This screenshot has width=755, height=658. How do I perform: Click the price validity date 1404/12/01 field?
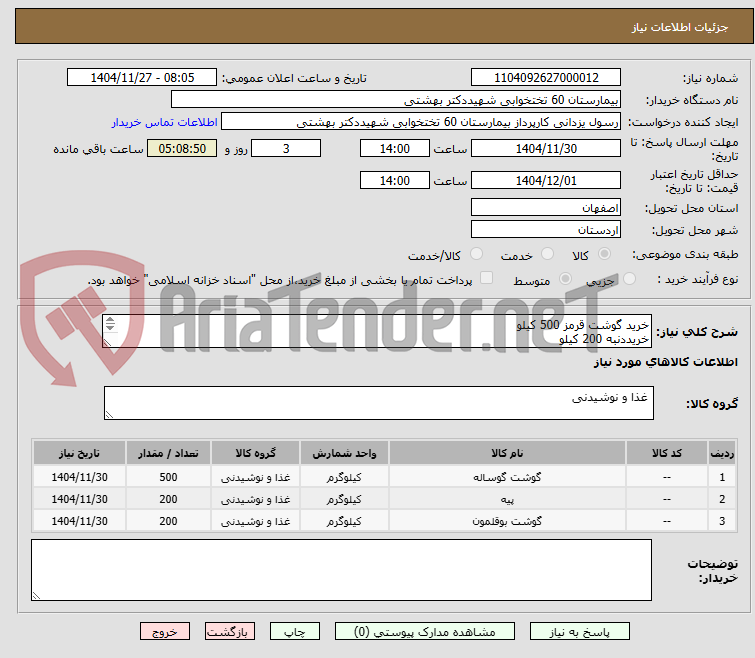coord(546,181)
